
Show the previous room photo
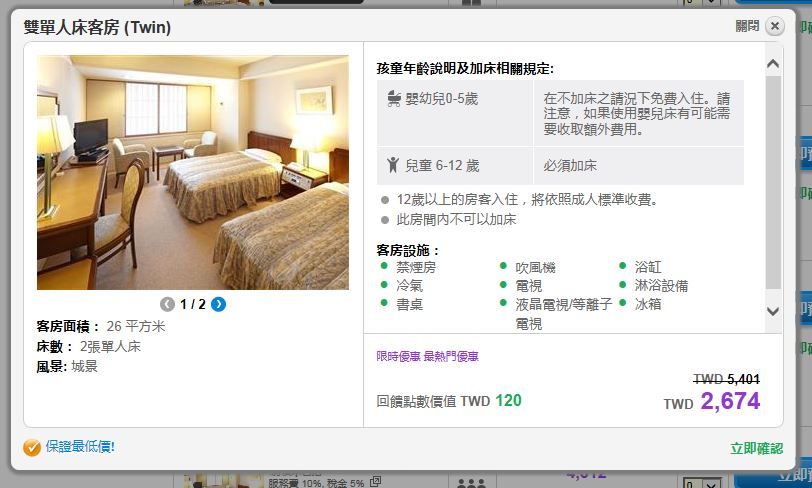tap(167, 304)
